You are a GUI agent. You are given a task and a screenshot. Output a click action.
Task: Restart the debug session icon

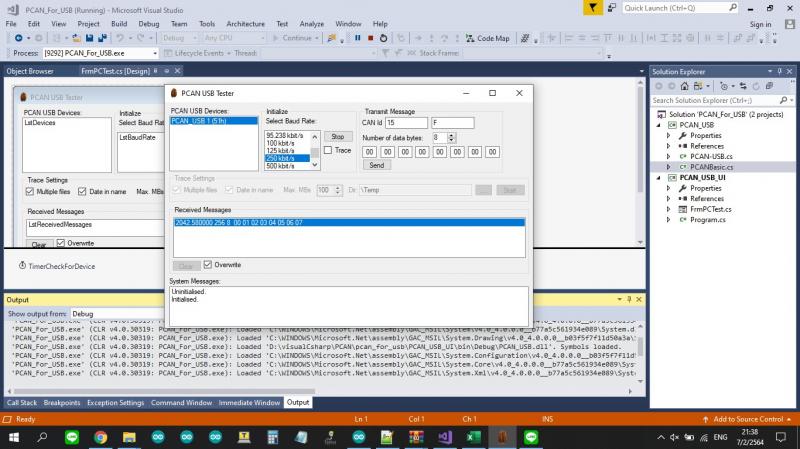coord(383,38)
